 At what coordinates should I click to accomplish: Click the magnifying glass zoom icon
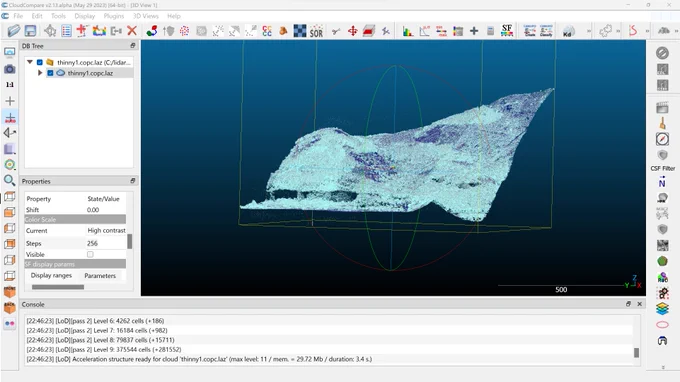(x=10, y=180)
